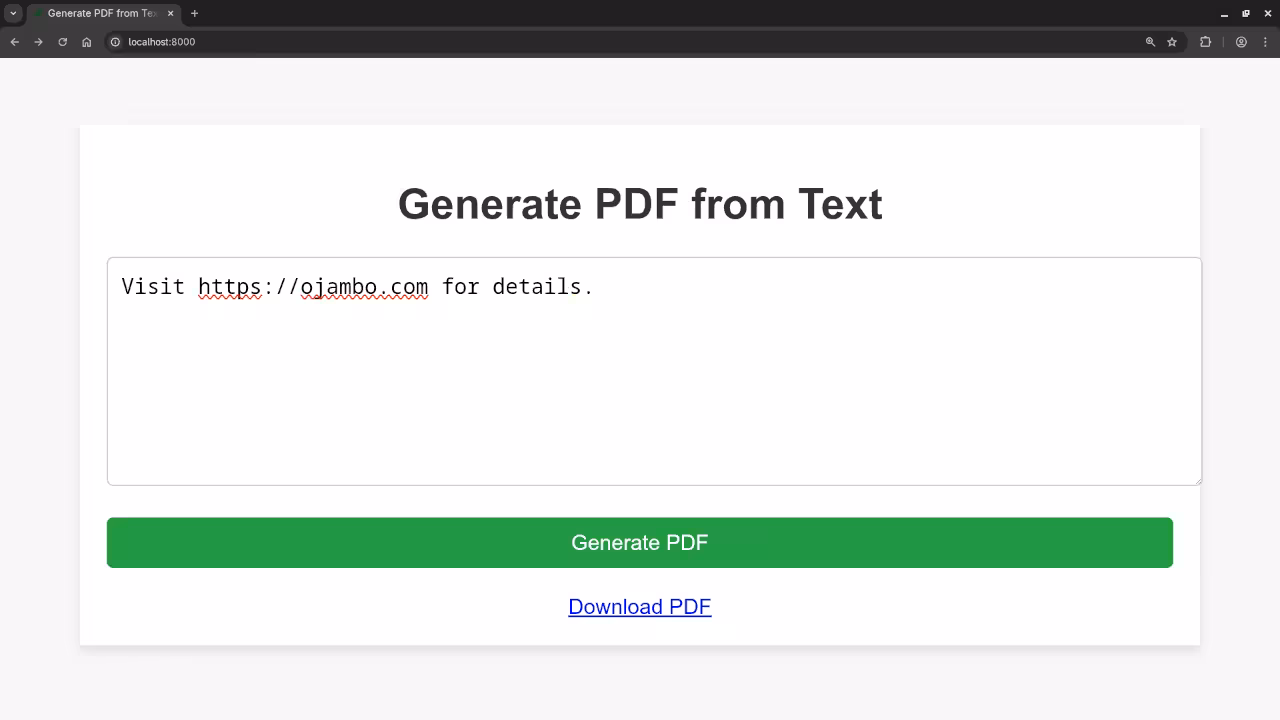The width and height of the screenshot is (1280, 720).
Task: Bookmark this page with the star icon
Action: click(x=1171, y=42)
